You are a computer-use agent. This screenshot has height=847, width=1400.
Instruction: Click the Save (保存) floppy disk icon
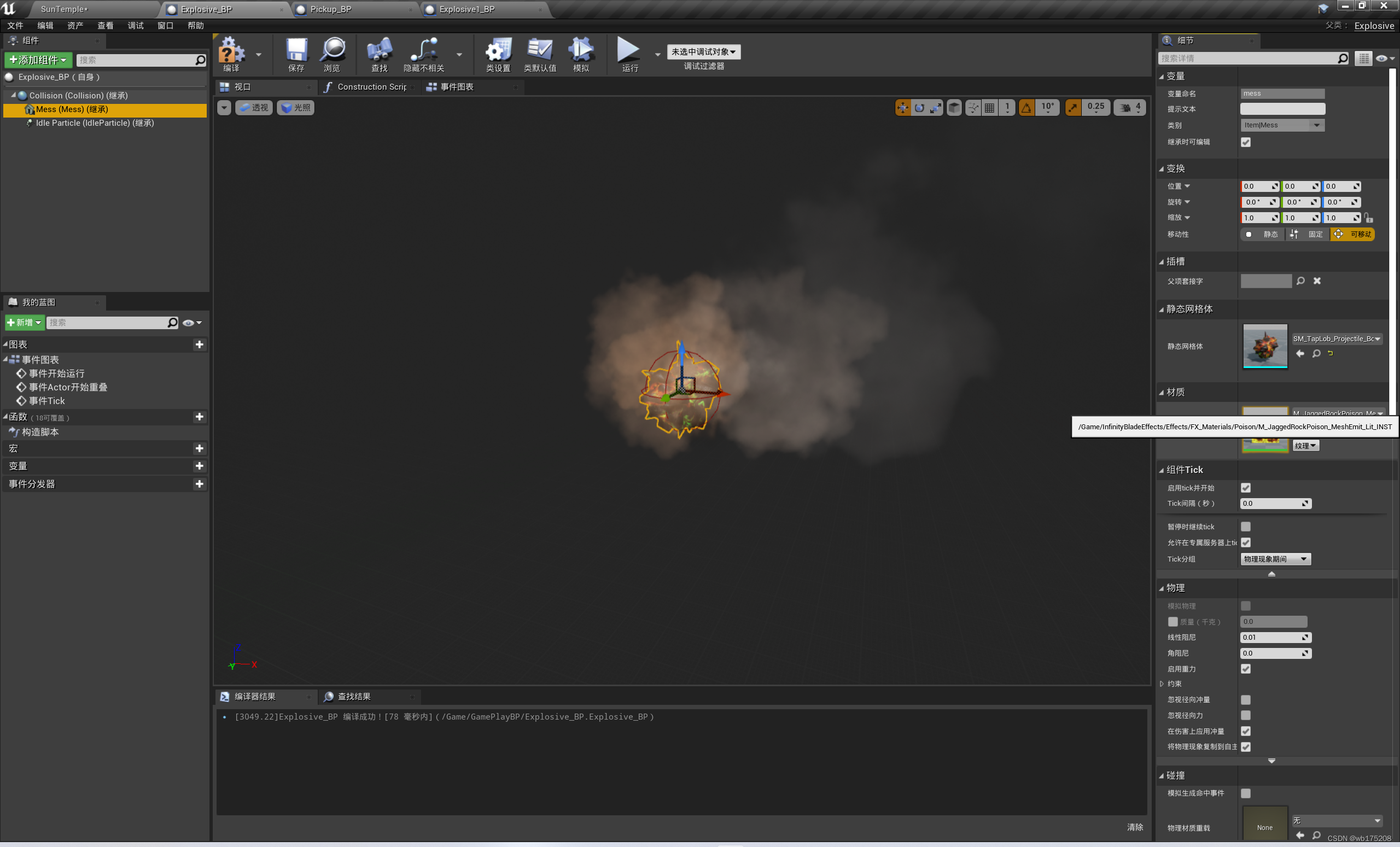click(x=296, y=50)
